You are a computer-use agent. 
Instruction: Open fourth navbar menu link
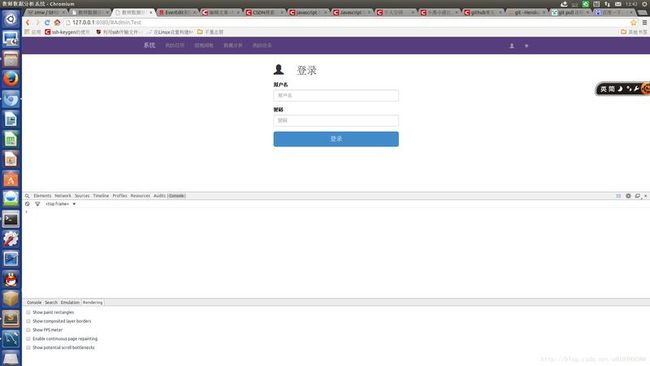233,45
